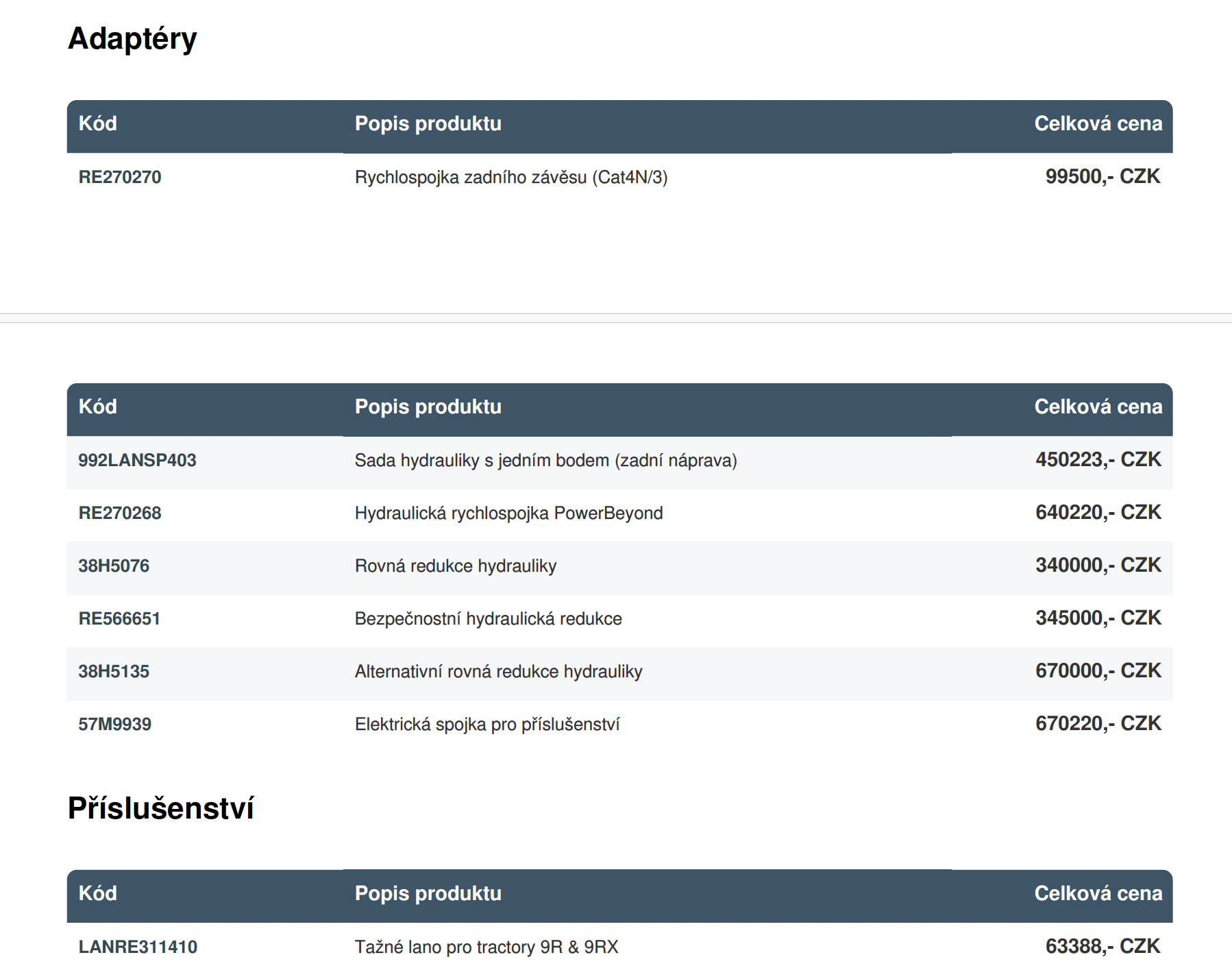Click 'Kód' header above 992LANSP403 row
Viewport: 1232px width, 968px height.
[x=98, y=407]
